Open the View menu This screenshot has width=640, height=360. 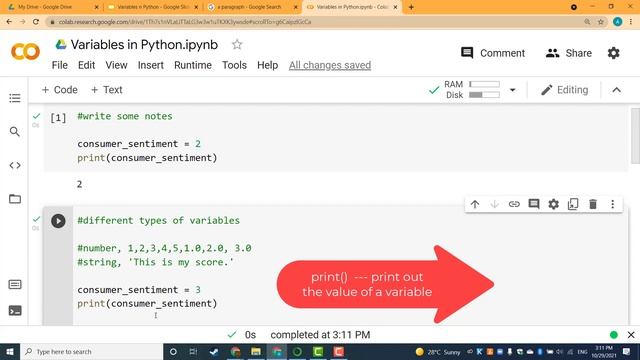tap(116, 65)
